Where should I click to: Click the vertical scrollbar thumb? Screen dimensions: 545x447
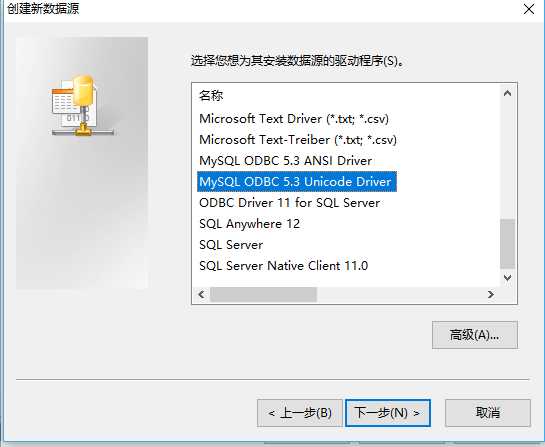[507, 244]
